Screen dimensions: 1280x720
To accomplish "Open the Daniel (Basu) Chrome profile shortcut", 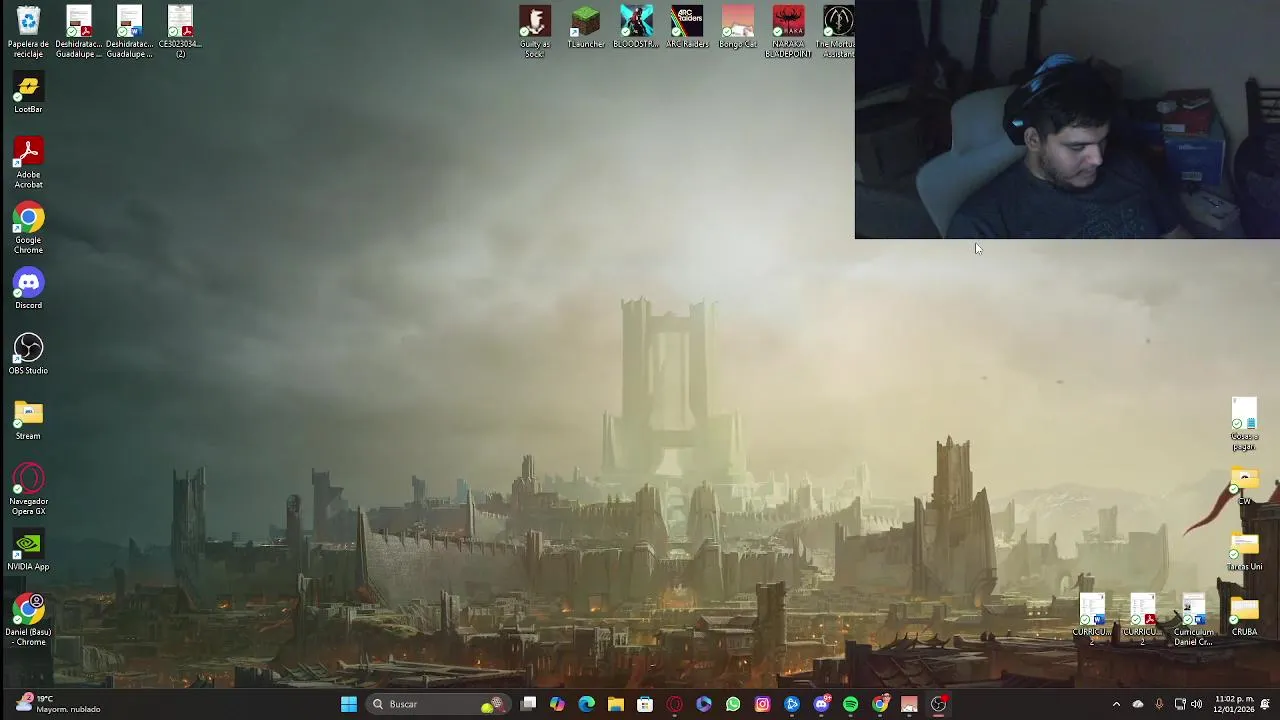I will coord(28,620).
